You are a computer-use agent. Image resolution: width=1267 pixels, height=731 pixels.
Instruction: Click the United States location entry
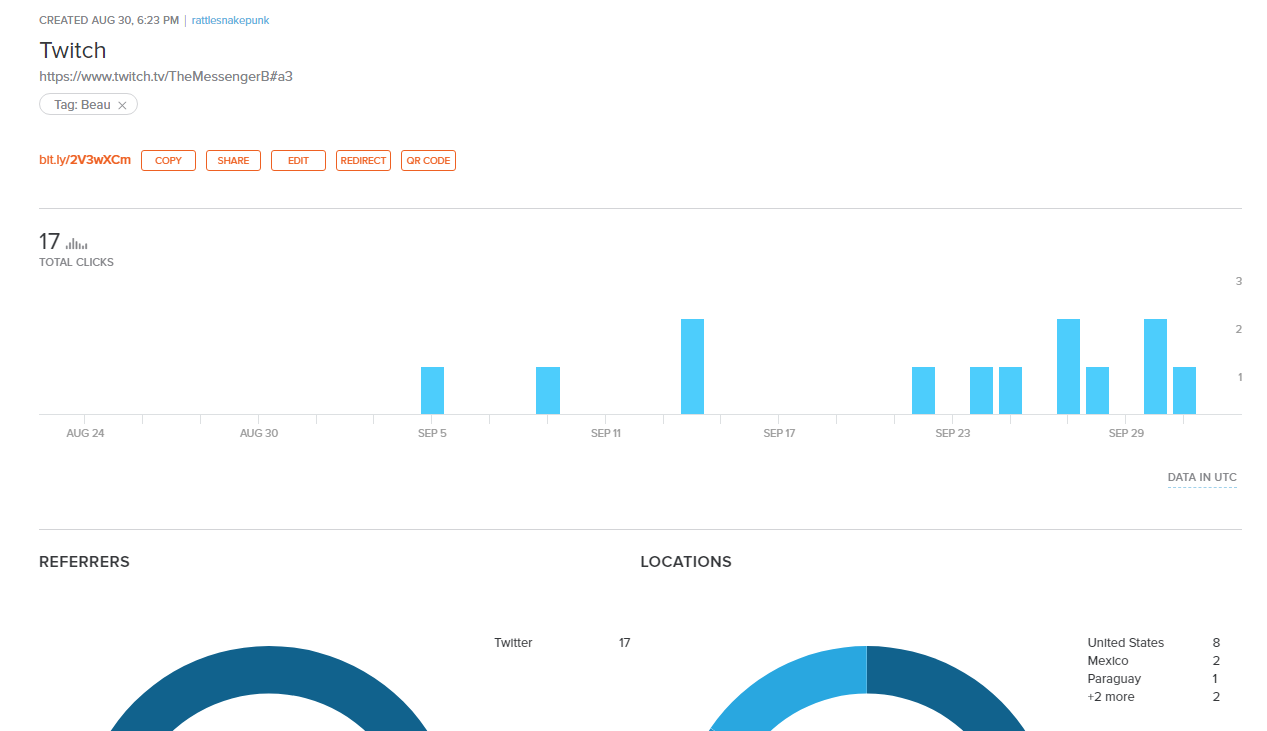point(1126,643)
